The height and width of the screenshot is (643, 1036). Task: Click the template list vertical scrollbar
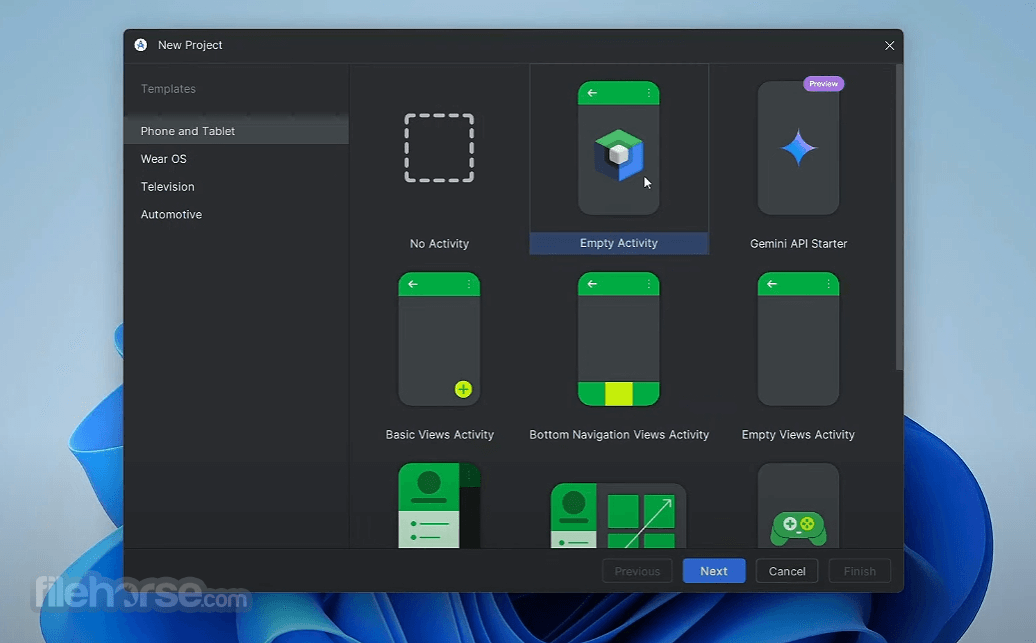[x=899, y=217]
